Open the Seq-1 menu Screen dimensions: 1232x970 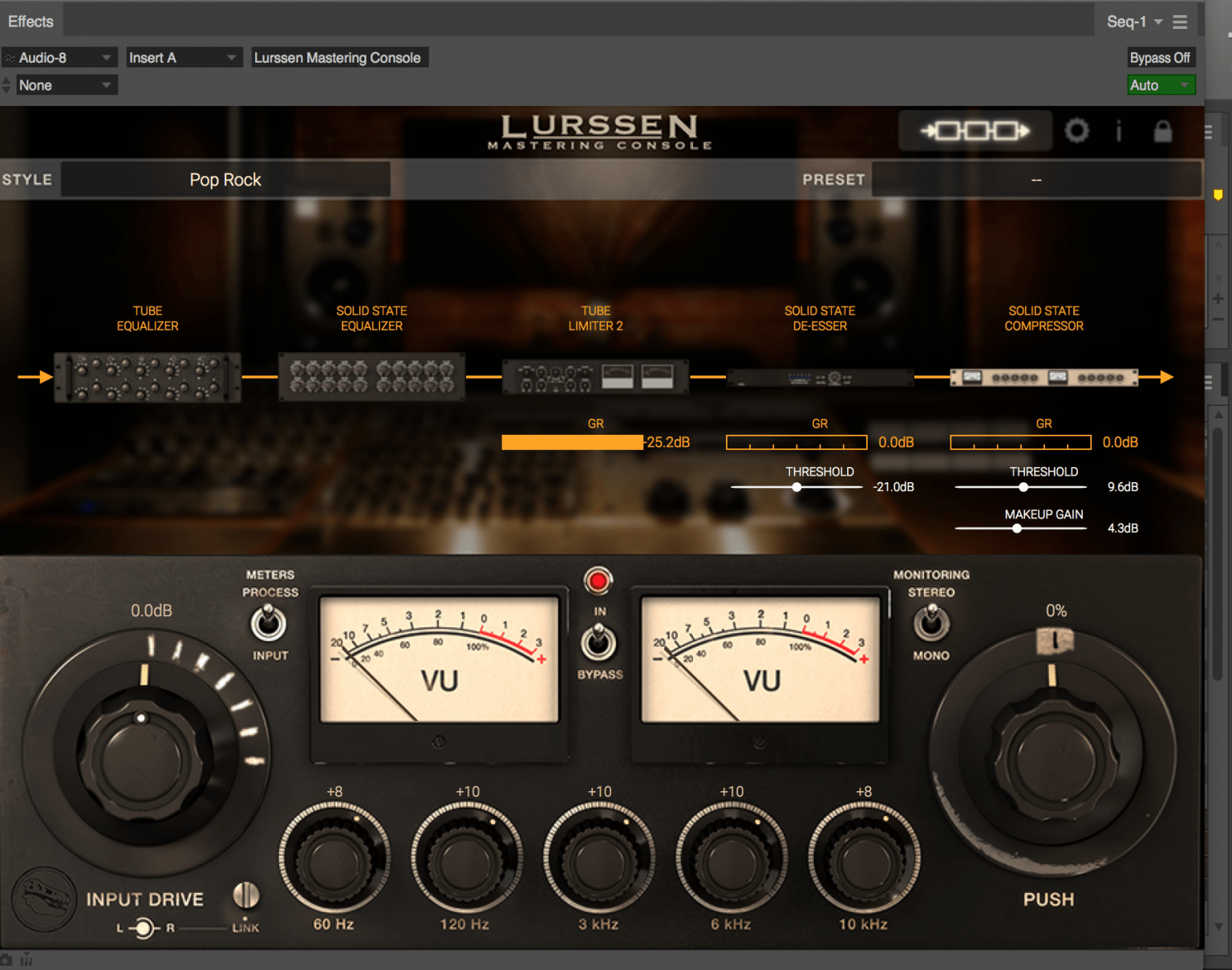coord(1132,20)
